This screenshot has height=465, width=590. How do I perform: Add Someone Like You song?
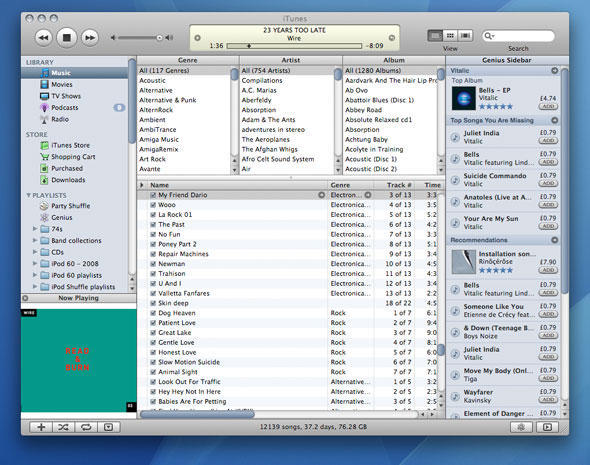click(x=548, y=314)
